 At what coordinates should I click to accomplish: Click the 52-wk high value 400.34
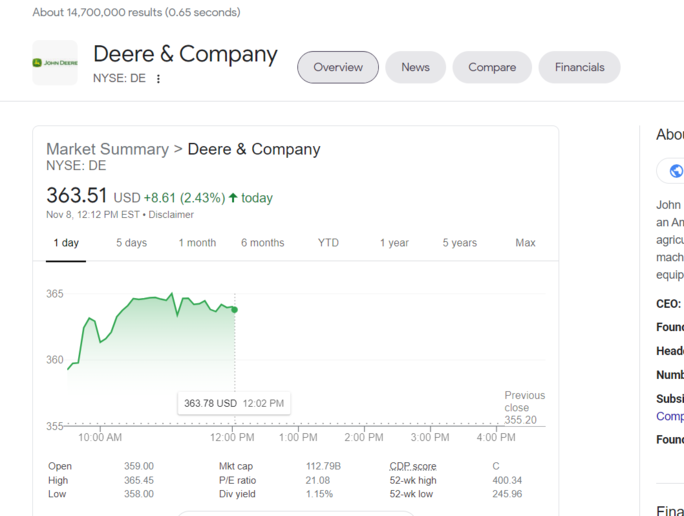tap(507, 480)
